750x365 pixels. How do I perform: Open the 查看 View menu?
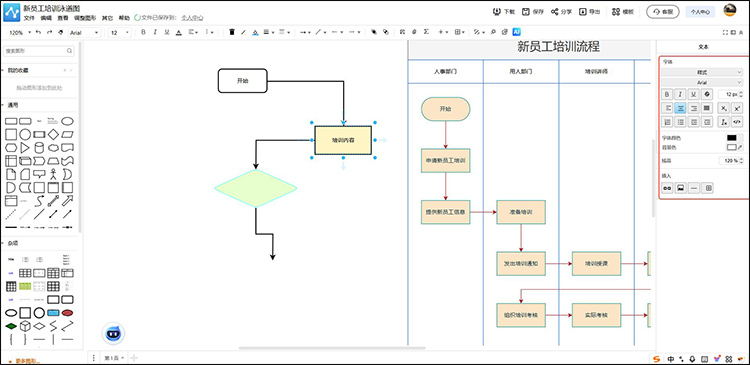tap(63, 18)
